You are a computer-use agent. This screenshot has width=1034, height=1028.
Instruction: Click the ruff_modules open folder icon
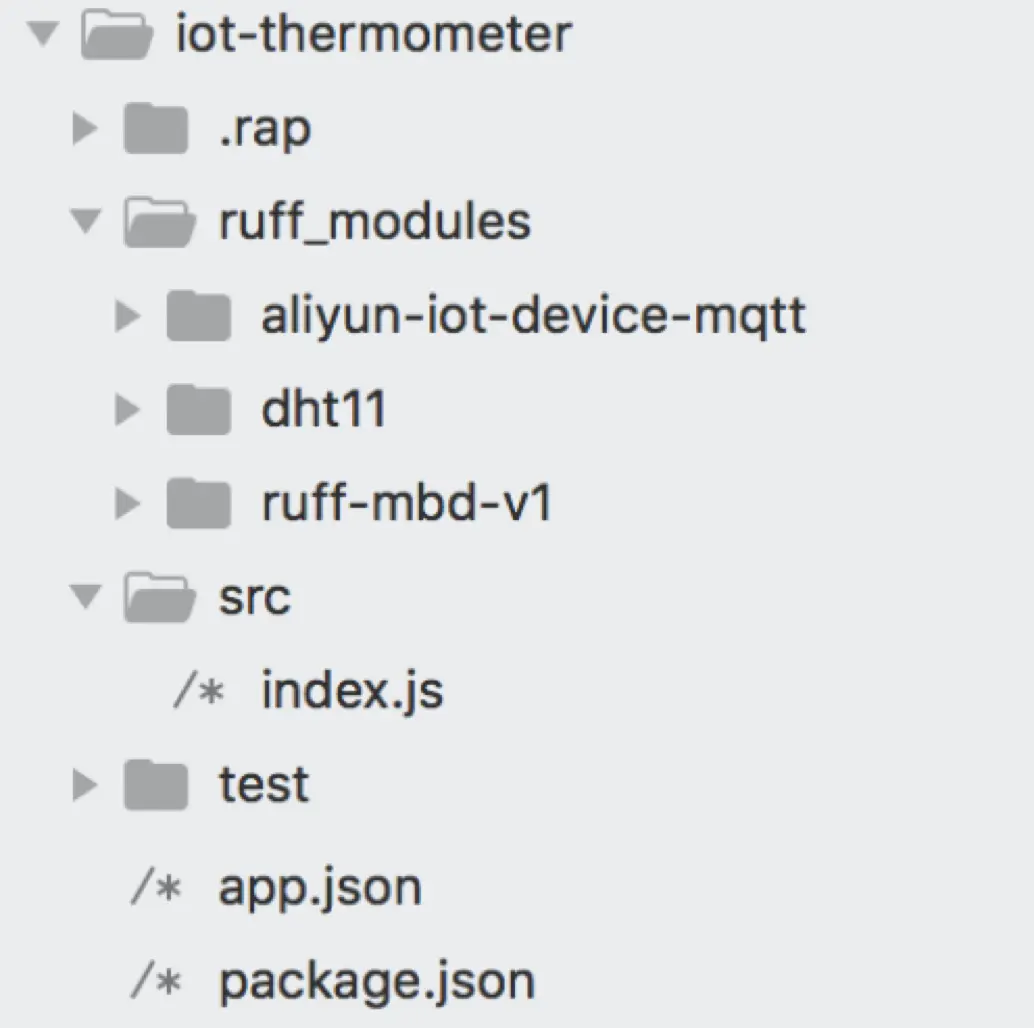pyautogui.click(x=158, y=223)
